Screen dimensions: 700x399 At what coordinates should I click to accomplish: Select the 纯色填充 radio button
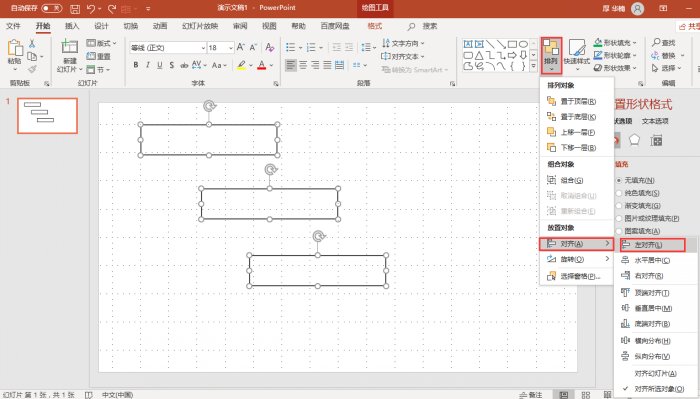click(x=619, y=193)
